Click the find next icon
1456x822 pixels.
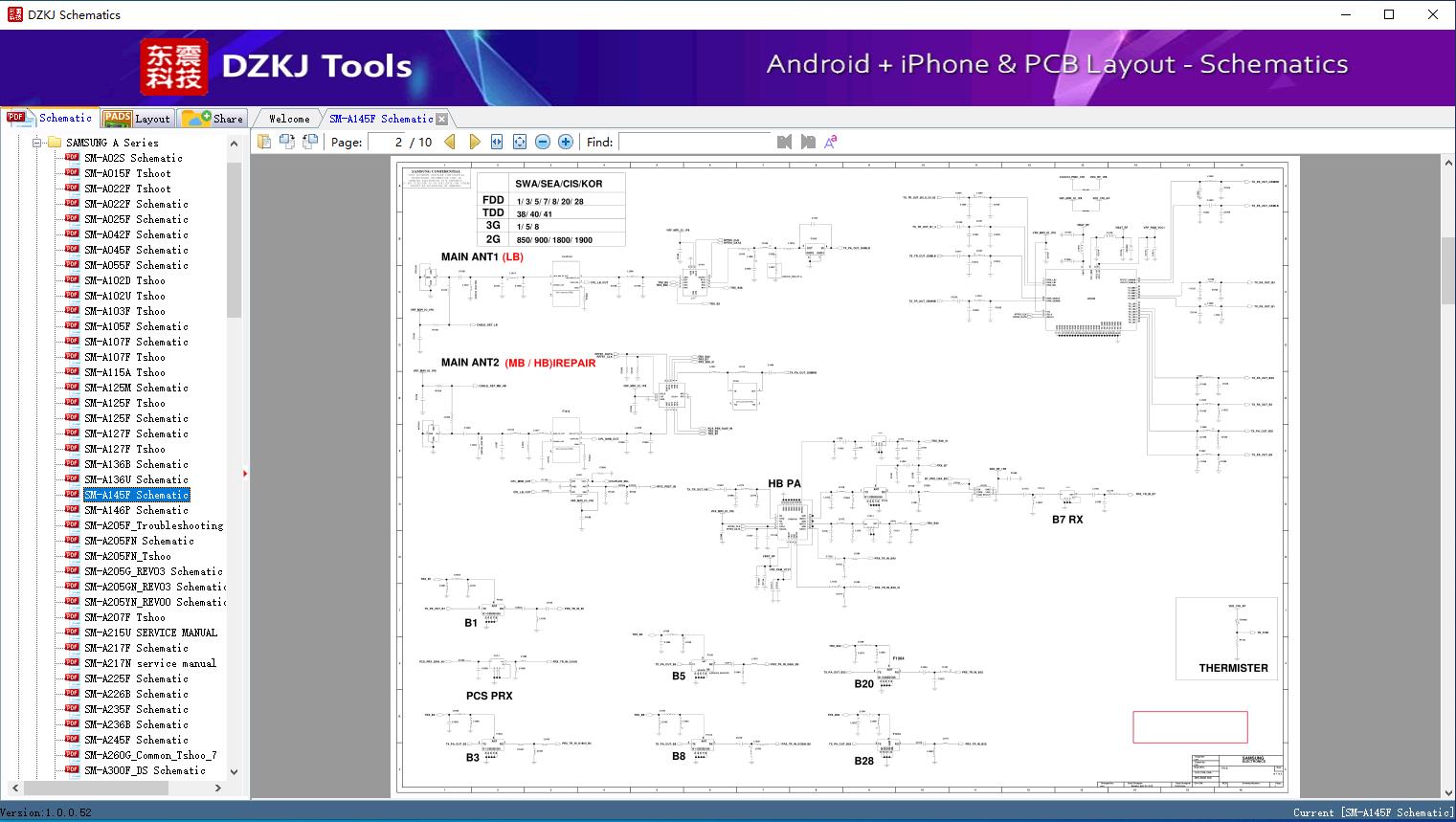click(808, 142)
